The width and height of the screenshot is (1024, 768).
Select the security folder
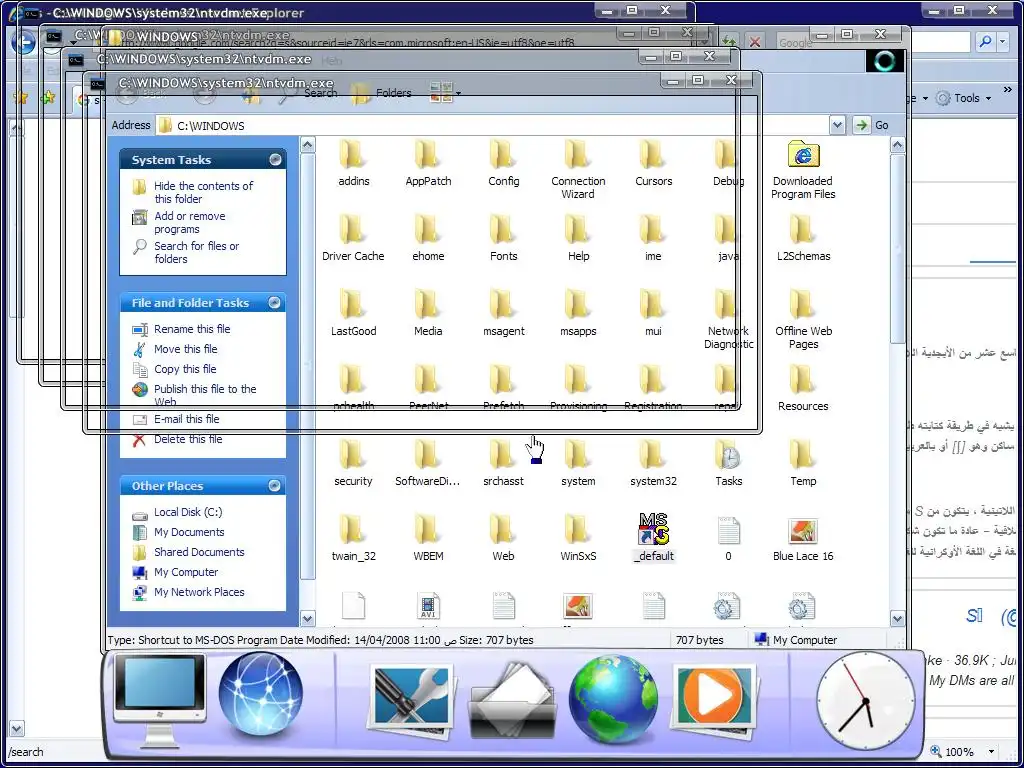click(x=353, y=464)
